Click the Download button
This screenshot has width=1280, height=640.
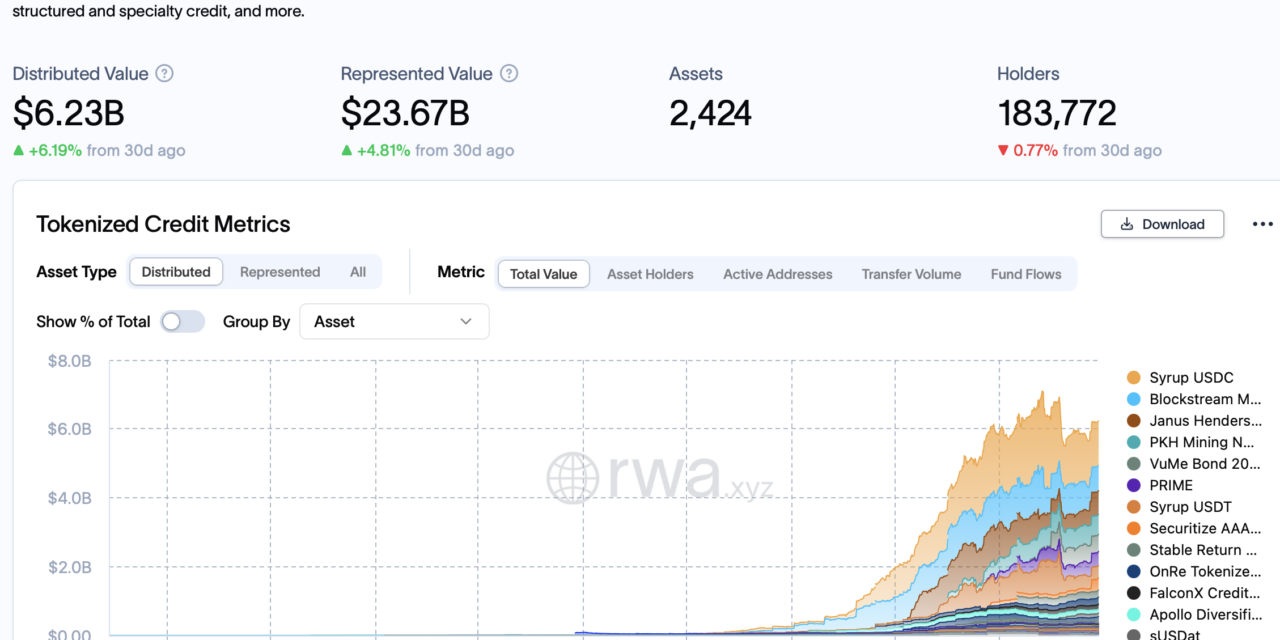(1162, 224)
